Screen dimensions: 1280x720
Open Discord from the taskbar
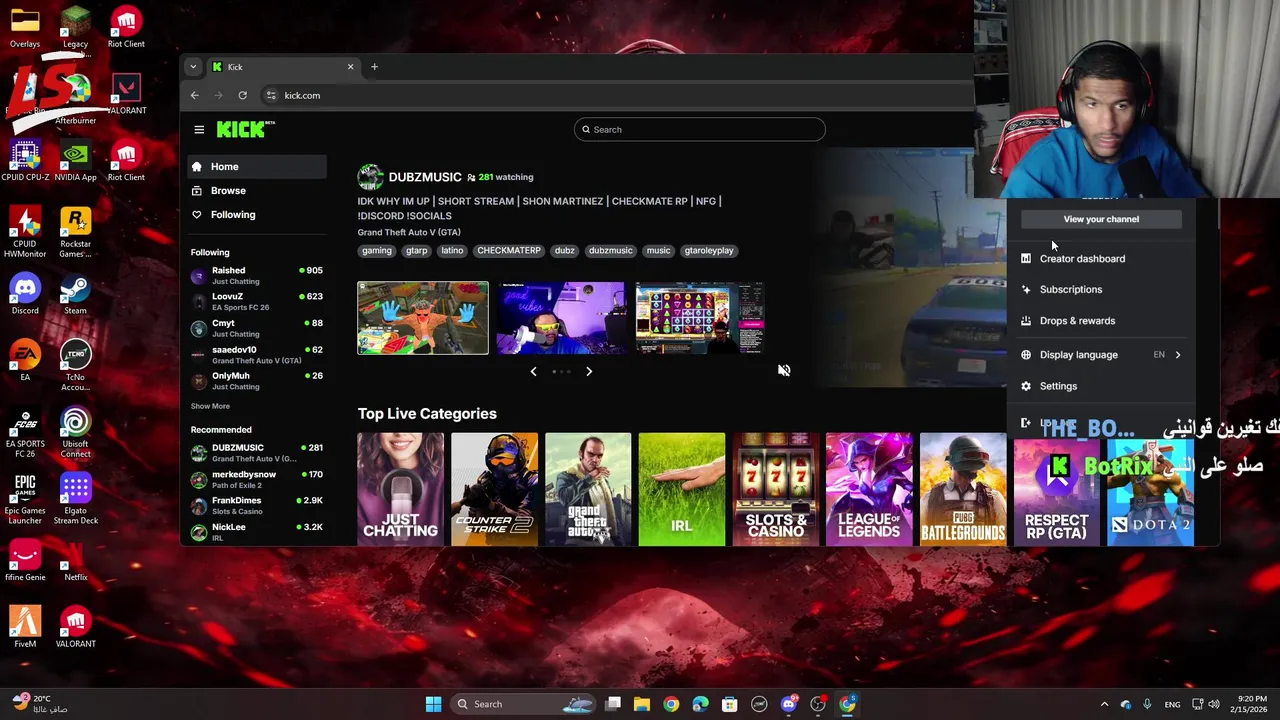click(789, 704)
